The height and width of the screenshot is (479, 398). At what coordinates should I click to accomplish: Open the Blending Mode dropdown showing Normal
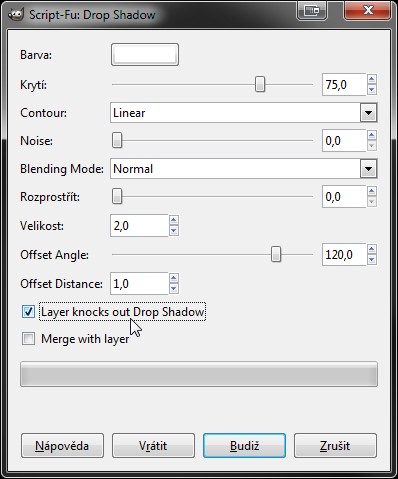pos(244,169)
